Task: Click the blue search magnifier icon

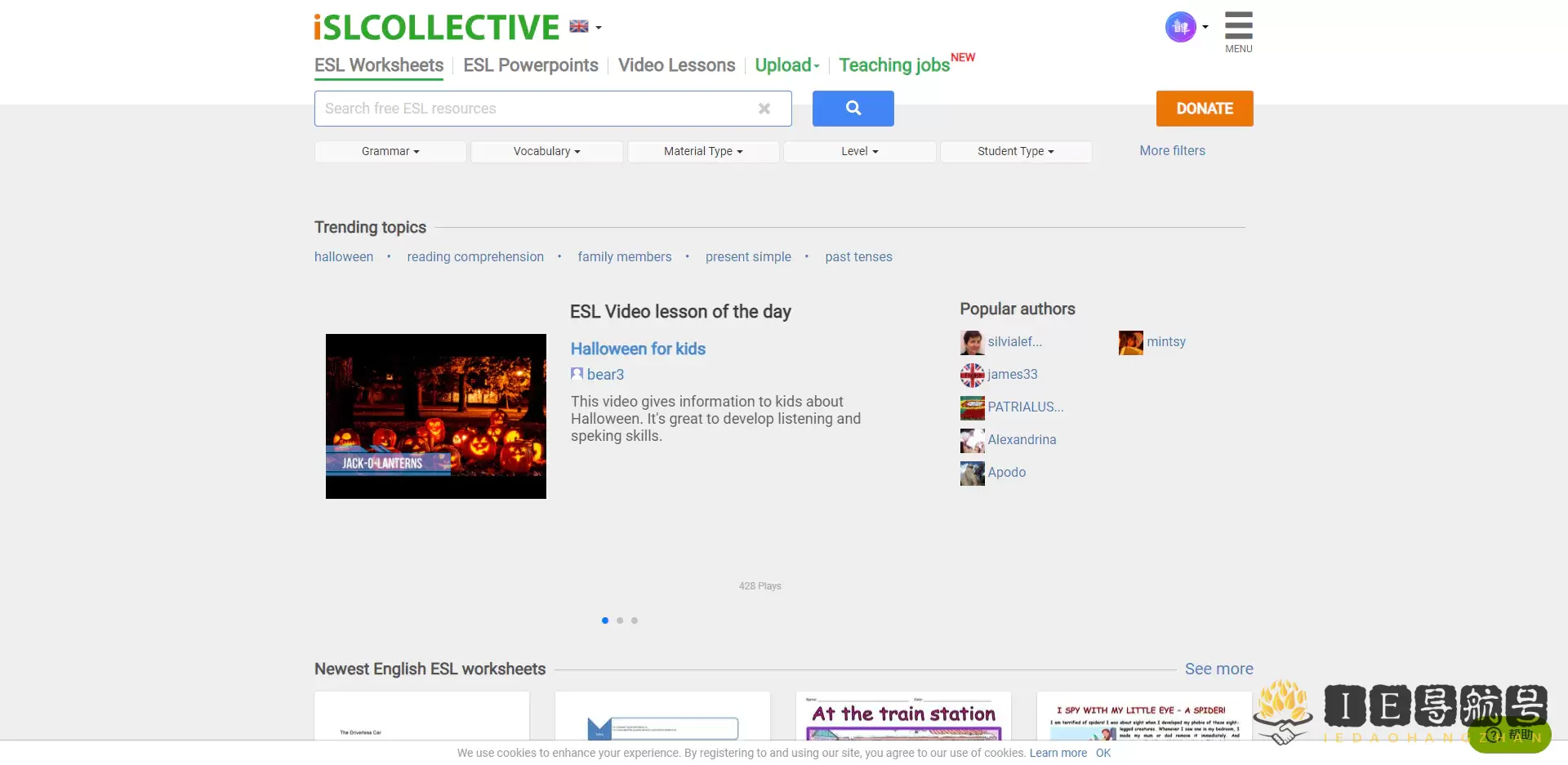Action: point(853,108)
